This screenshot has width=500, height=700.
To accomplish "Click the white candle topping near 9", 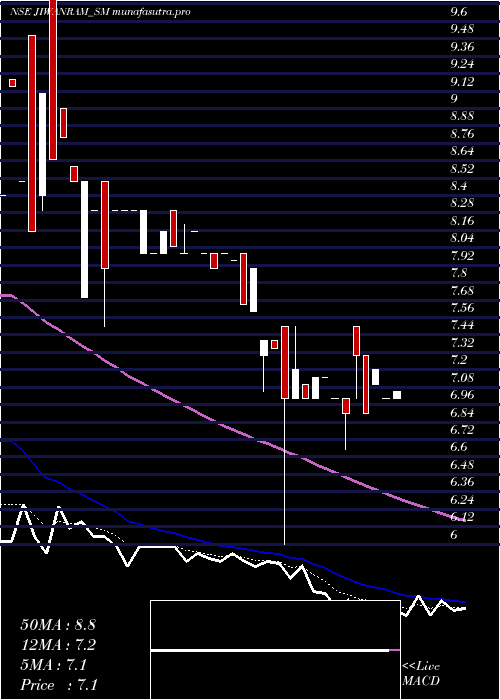I will (42, 144).
